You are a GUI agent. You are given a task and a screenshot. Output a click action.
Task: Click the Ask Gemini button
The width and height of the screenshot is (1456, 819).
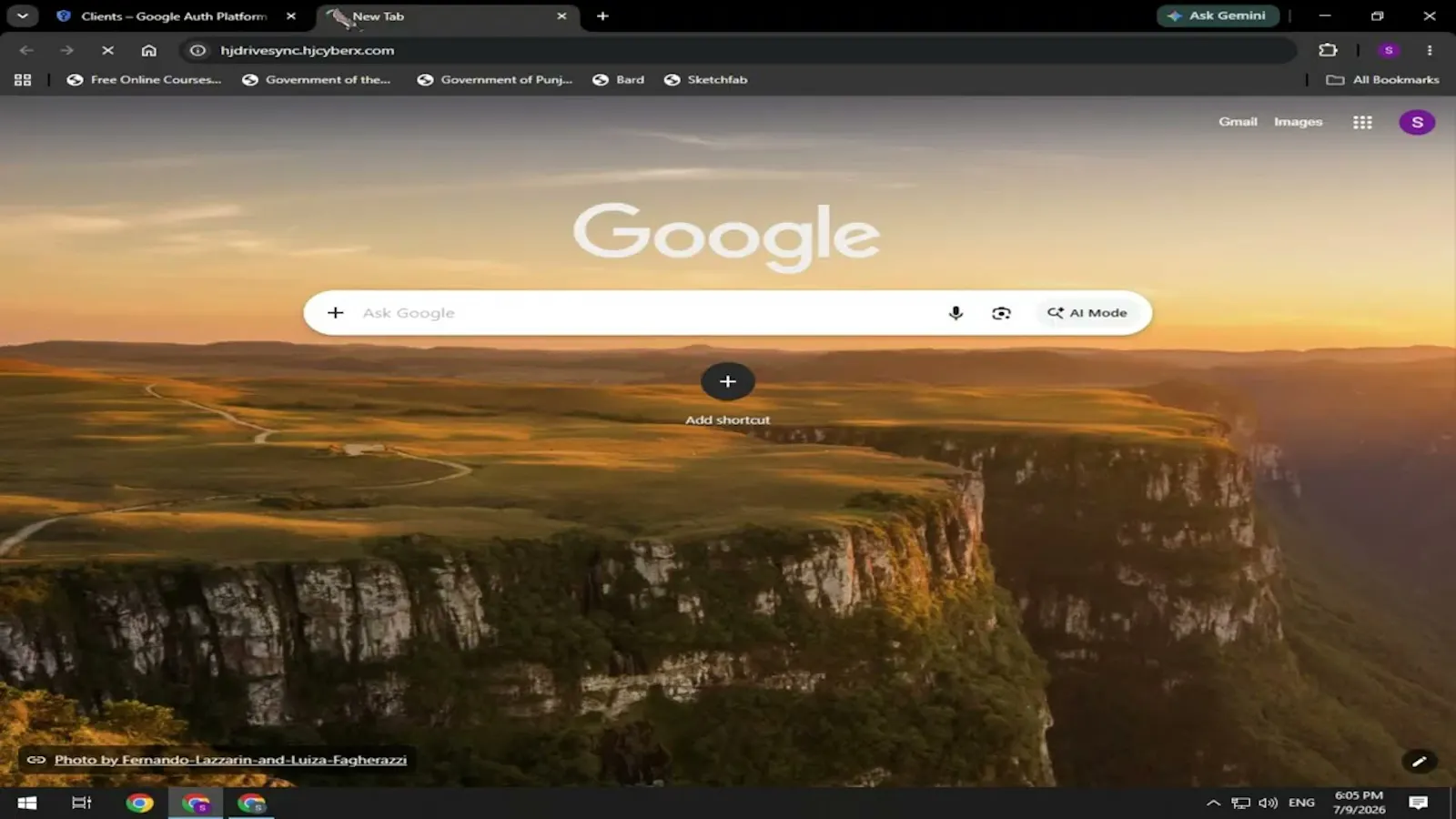pos(1218,15)
